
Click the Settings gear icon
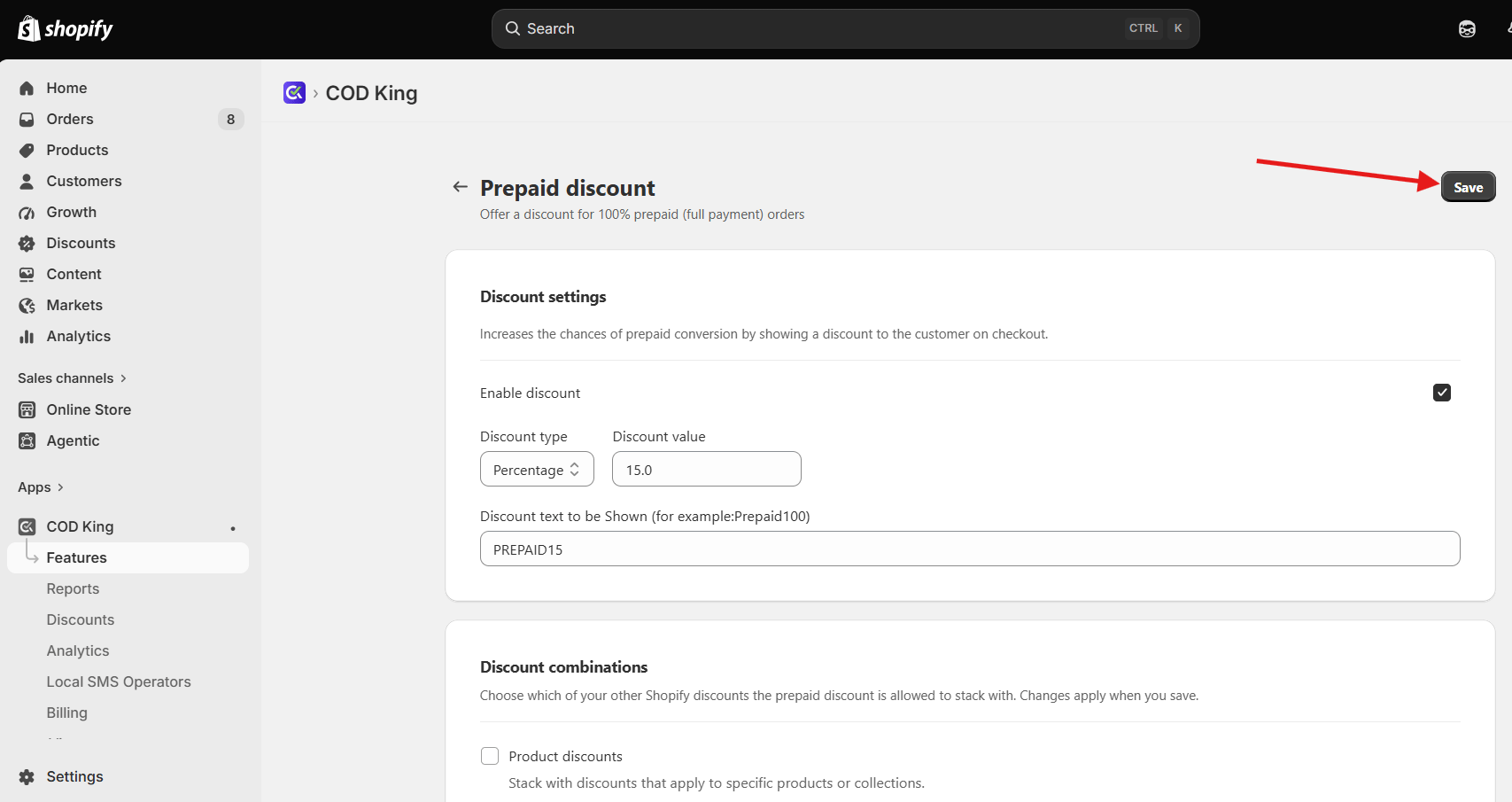(x=27, y=776)
